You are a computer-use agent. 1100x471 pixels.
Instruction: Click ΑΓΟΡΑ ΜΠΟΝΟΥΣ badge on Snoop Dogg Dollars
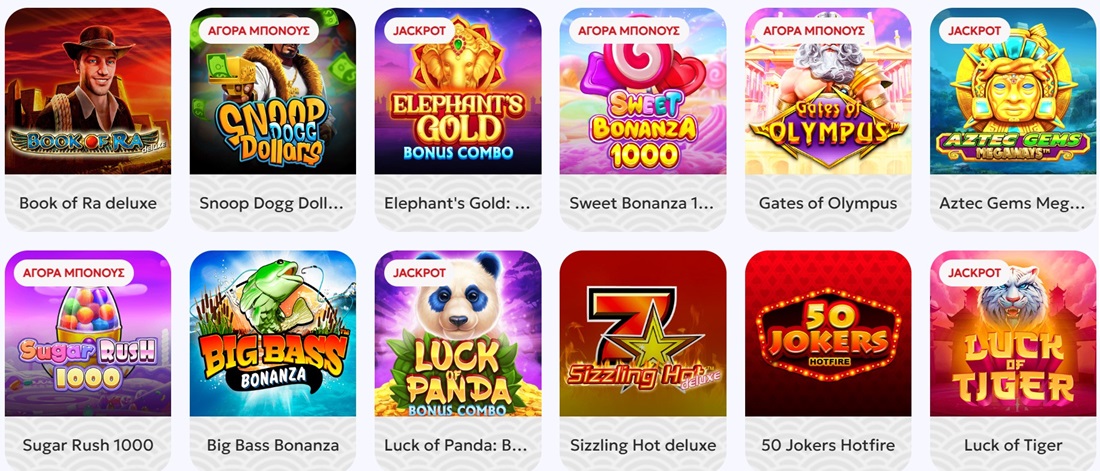click(259, 31)
